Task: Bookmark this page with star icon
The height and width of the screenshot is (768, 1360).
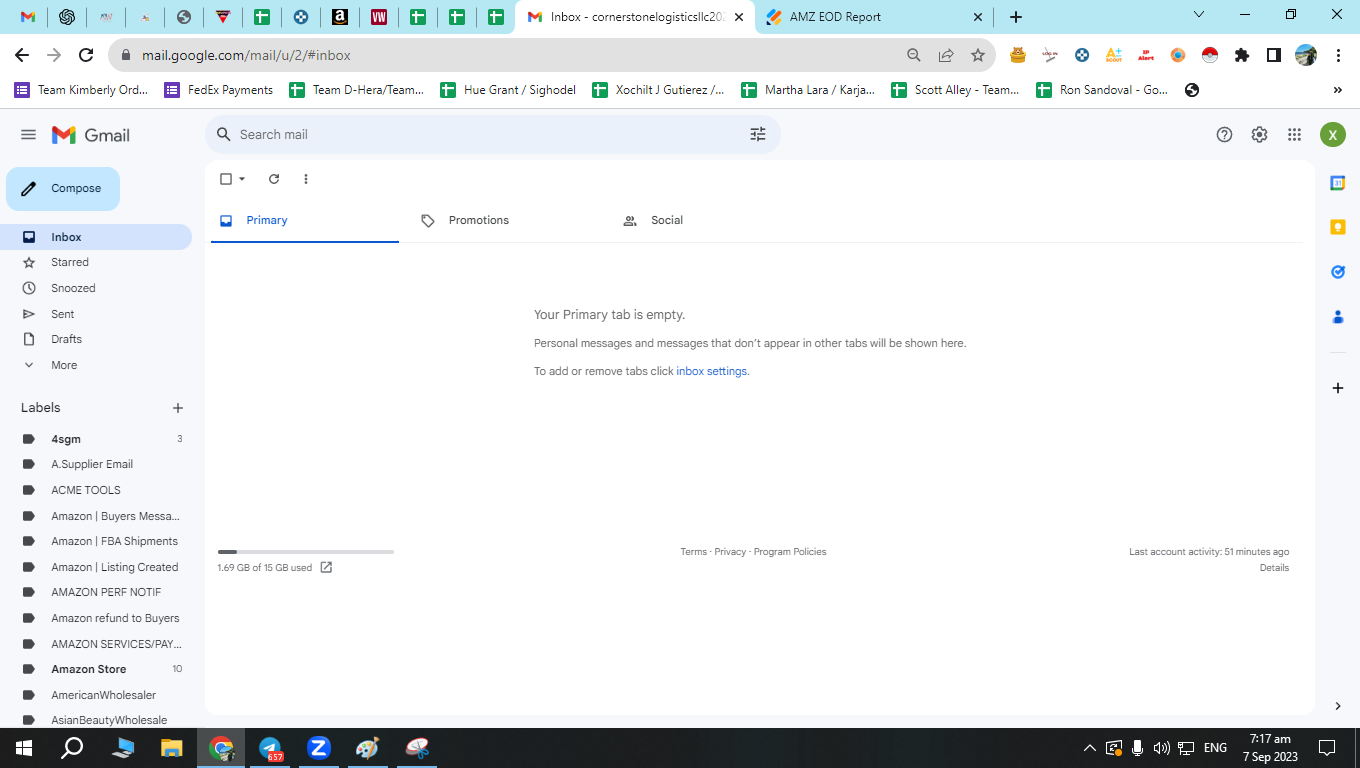Action: pyautogui.click(x=978, y=55)
